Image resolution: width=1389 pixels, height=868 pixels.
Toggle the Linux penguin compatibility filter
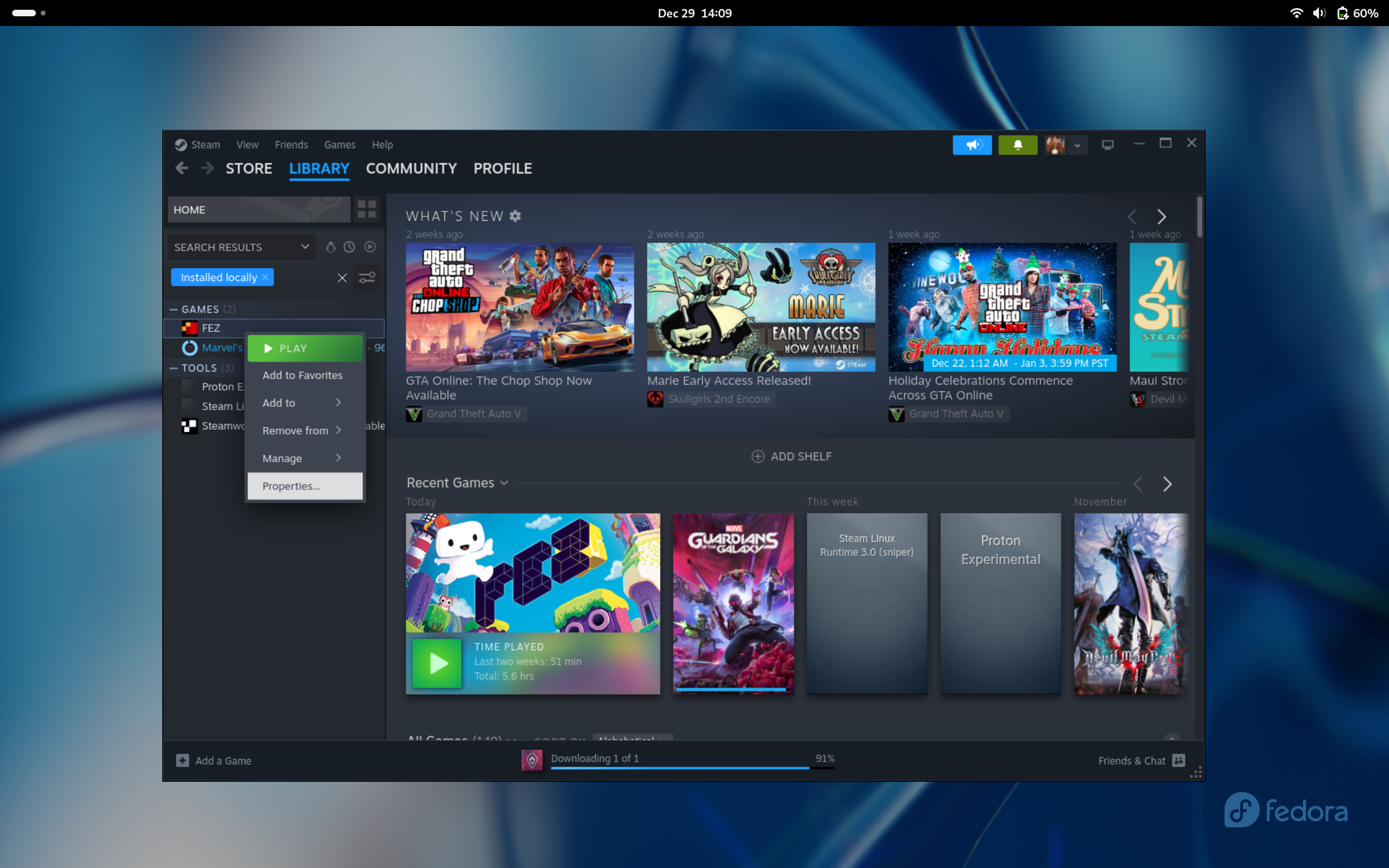[x=330, y=247]
